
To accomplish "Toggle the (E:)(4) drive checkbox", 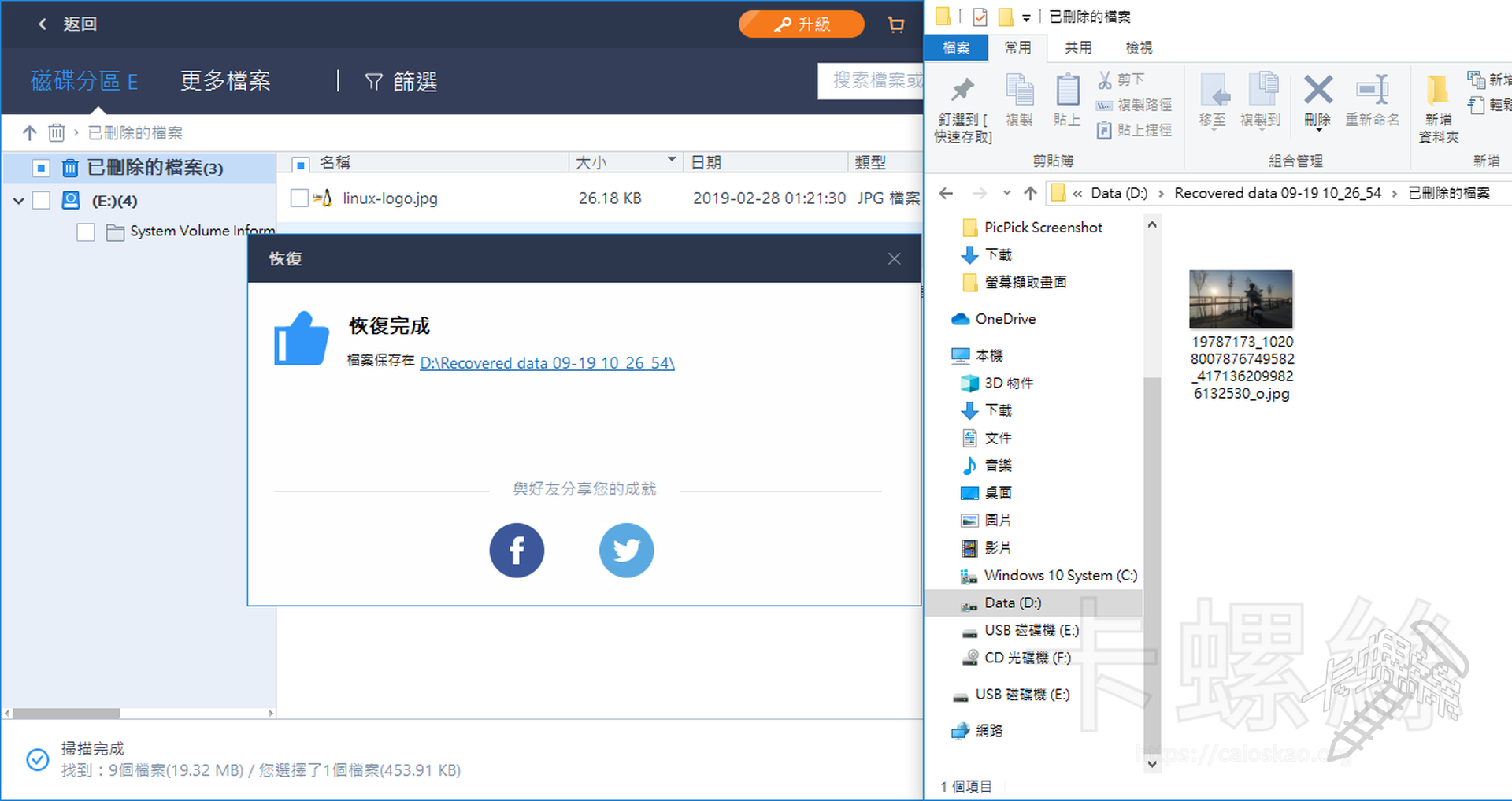I will [x=42, y=201].
